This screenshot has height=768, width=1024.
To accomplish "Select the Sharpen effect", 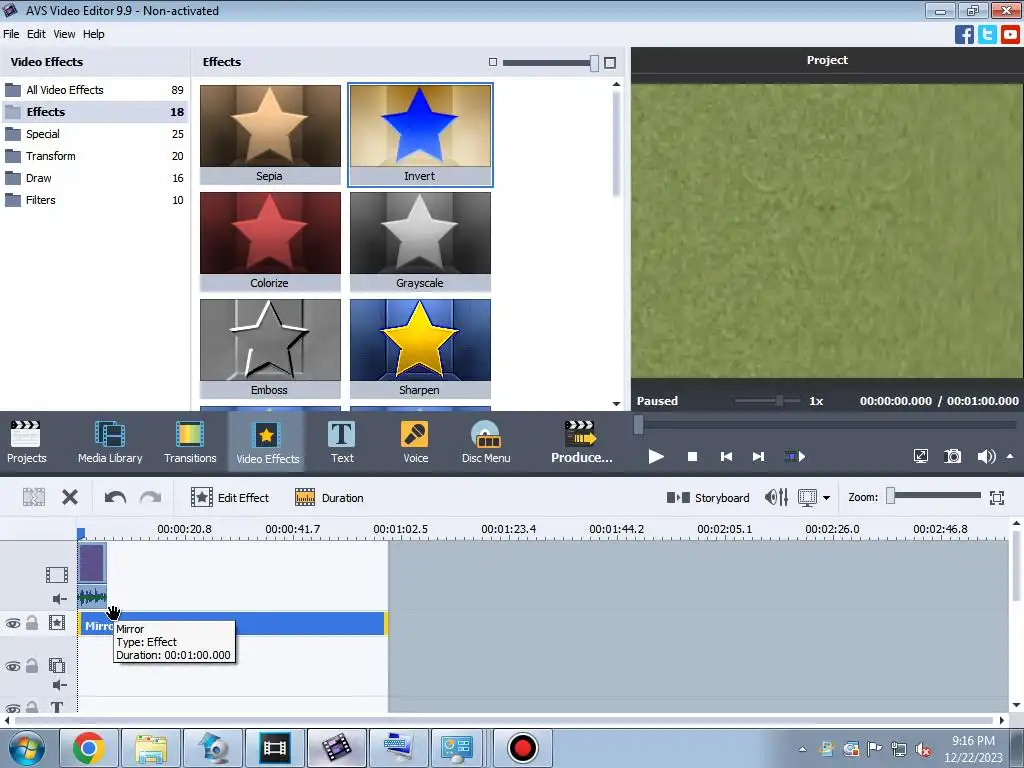I will click(420, 349).
